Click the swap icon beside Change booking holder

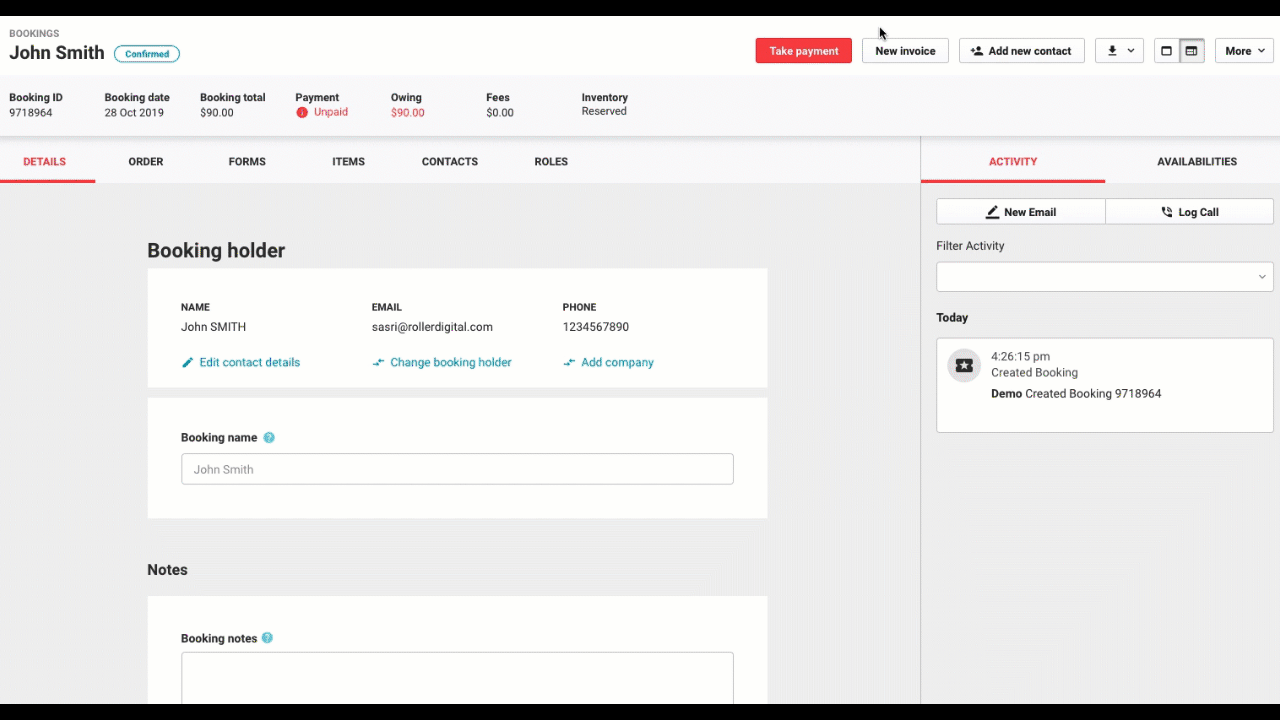click(378, 362)
